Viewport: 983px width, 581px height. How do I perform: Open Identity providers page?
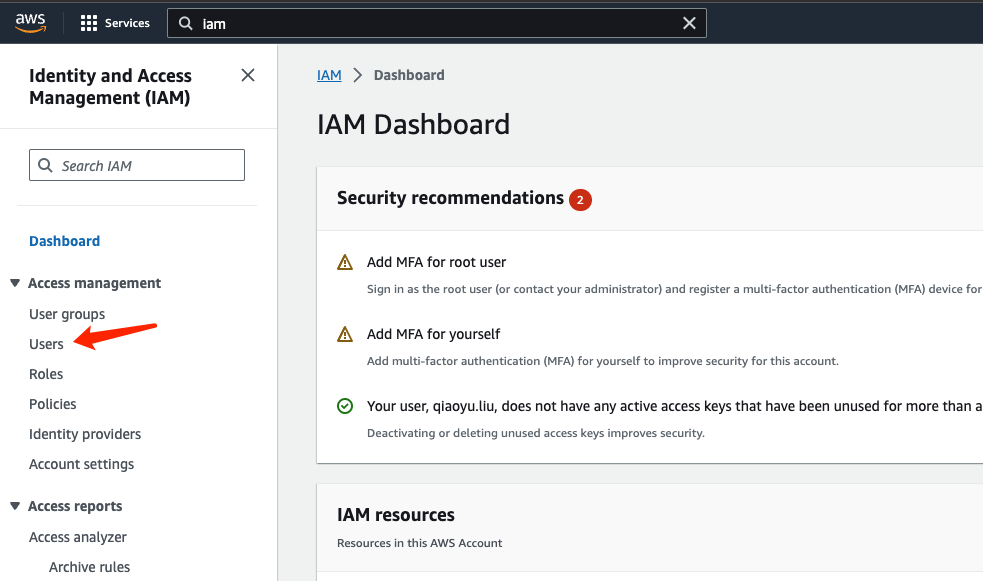(x=85, y=434)
